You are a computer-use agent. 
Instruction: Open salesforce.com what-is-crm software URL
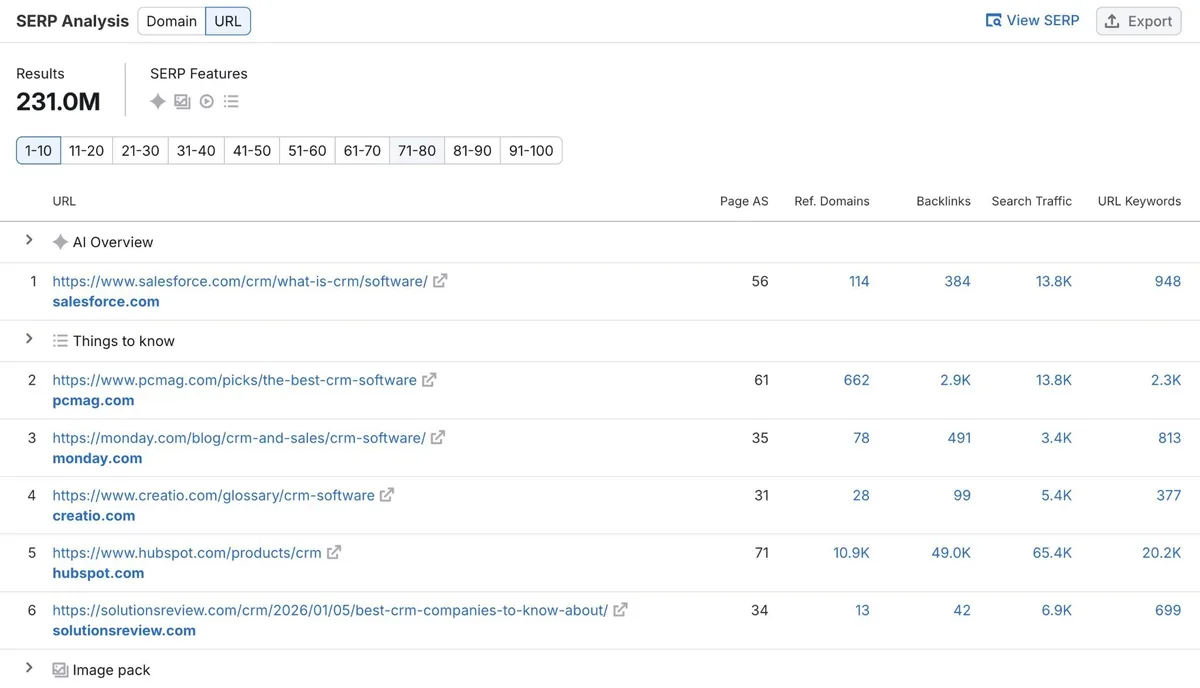[240, 281]
